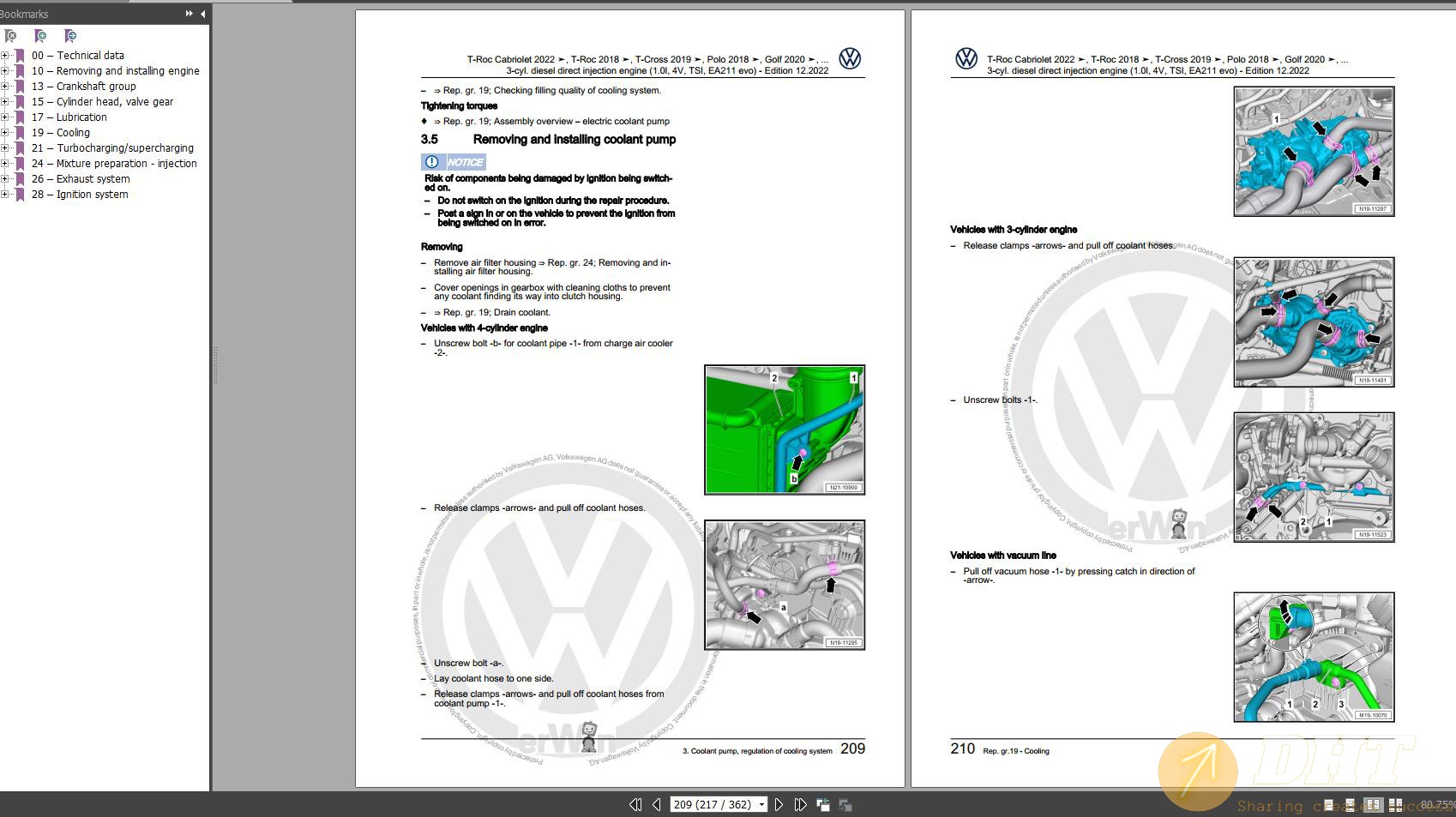This screenshot has height=817, width=1456.
Task: Click the bolts figure N19-11523
Action: (1314, 477)
